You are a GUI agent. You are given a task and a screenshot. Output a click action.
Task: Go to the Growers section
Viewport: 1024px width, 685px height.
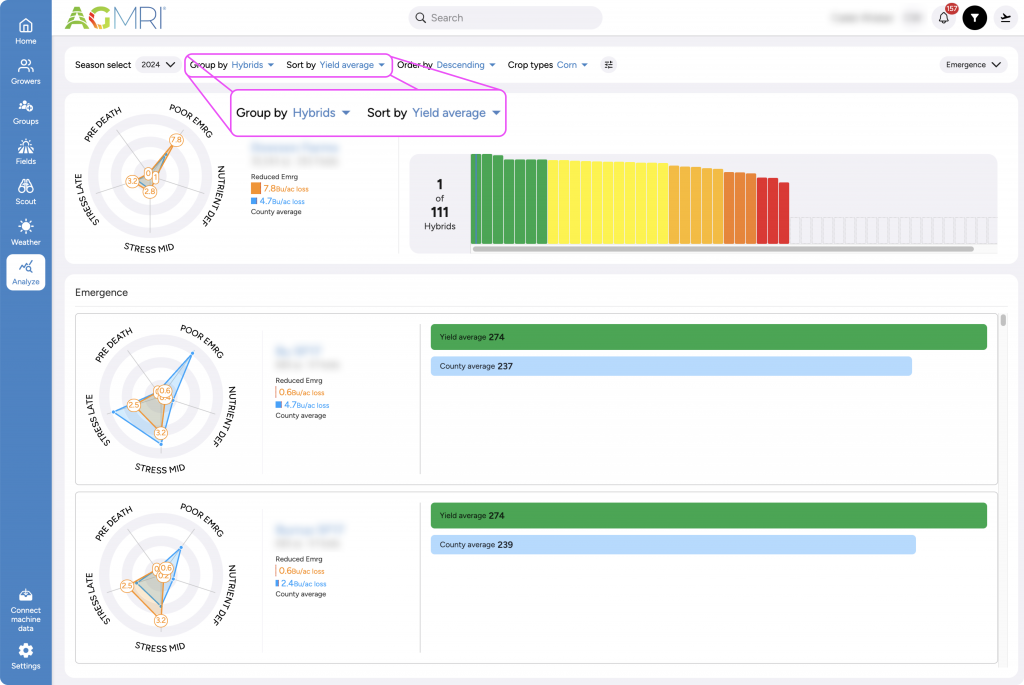25,72
